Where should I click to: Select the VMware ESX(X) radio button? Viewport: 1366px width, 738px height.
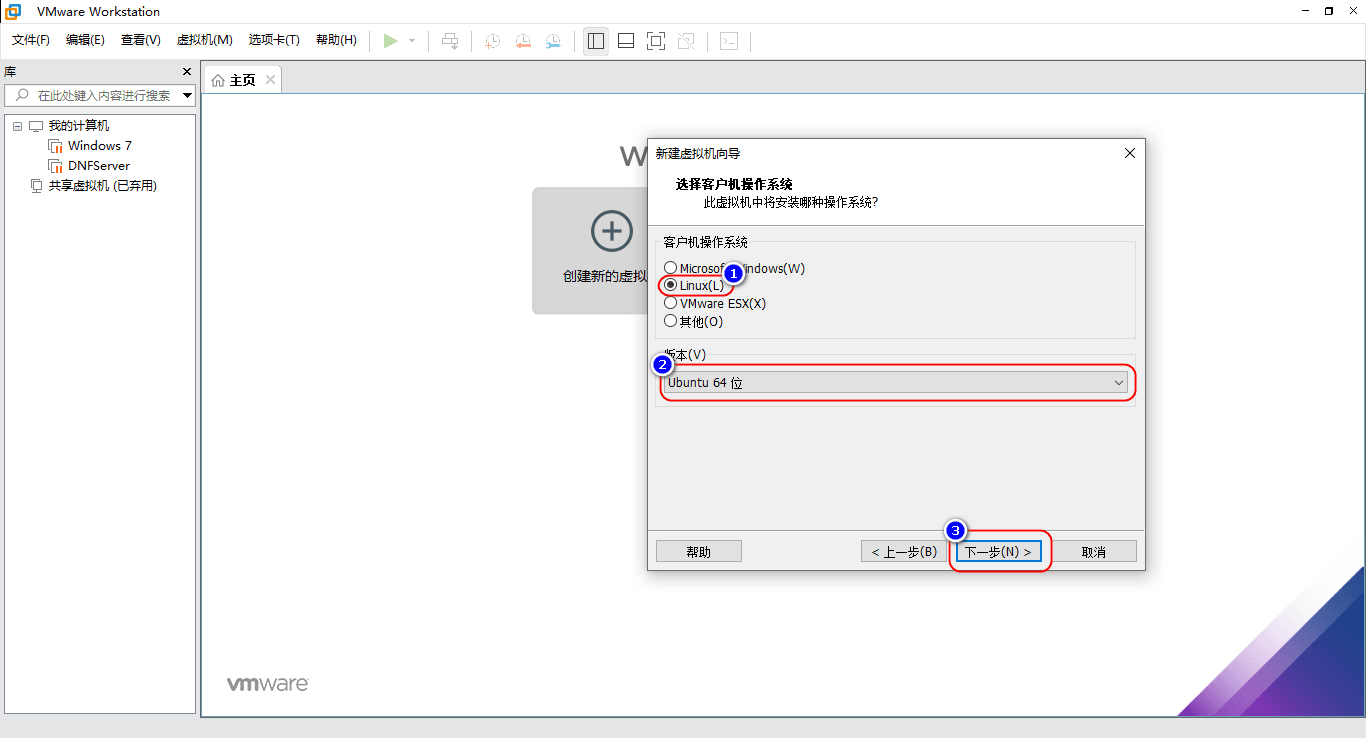pyautogui.click(x=671, y=303)
